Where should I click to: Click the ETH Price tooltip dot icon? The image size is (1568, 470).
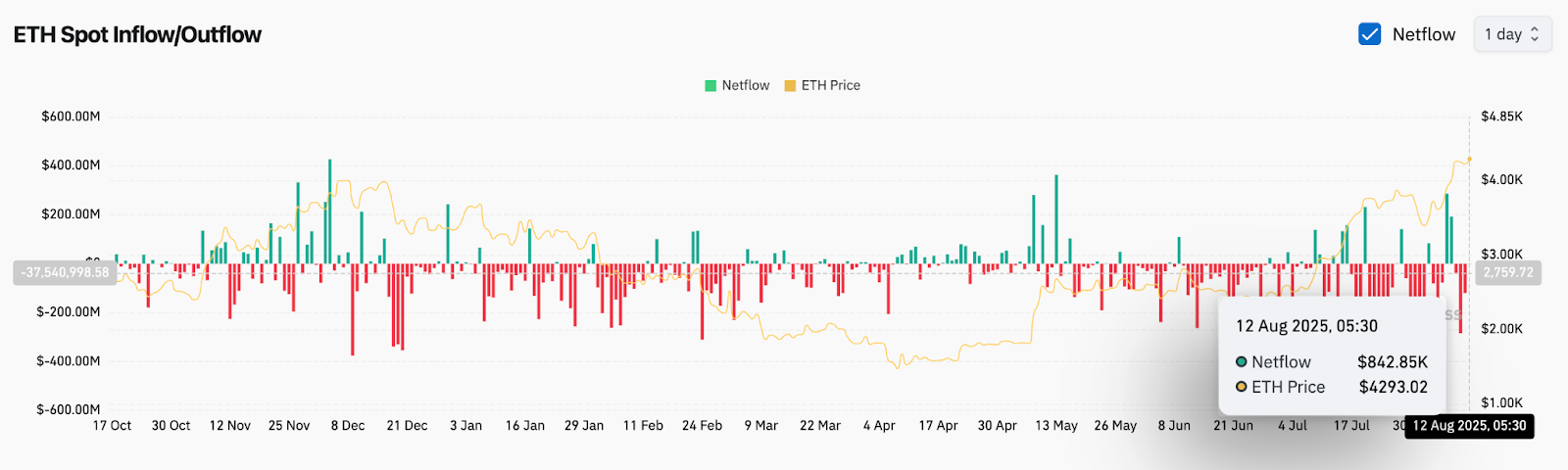(x=1242, y=388)
